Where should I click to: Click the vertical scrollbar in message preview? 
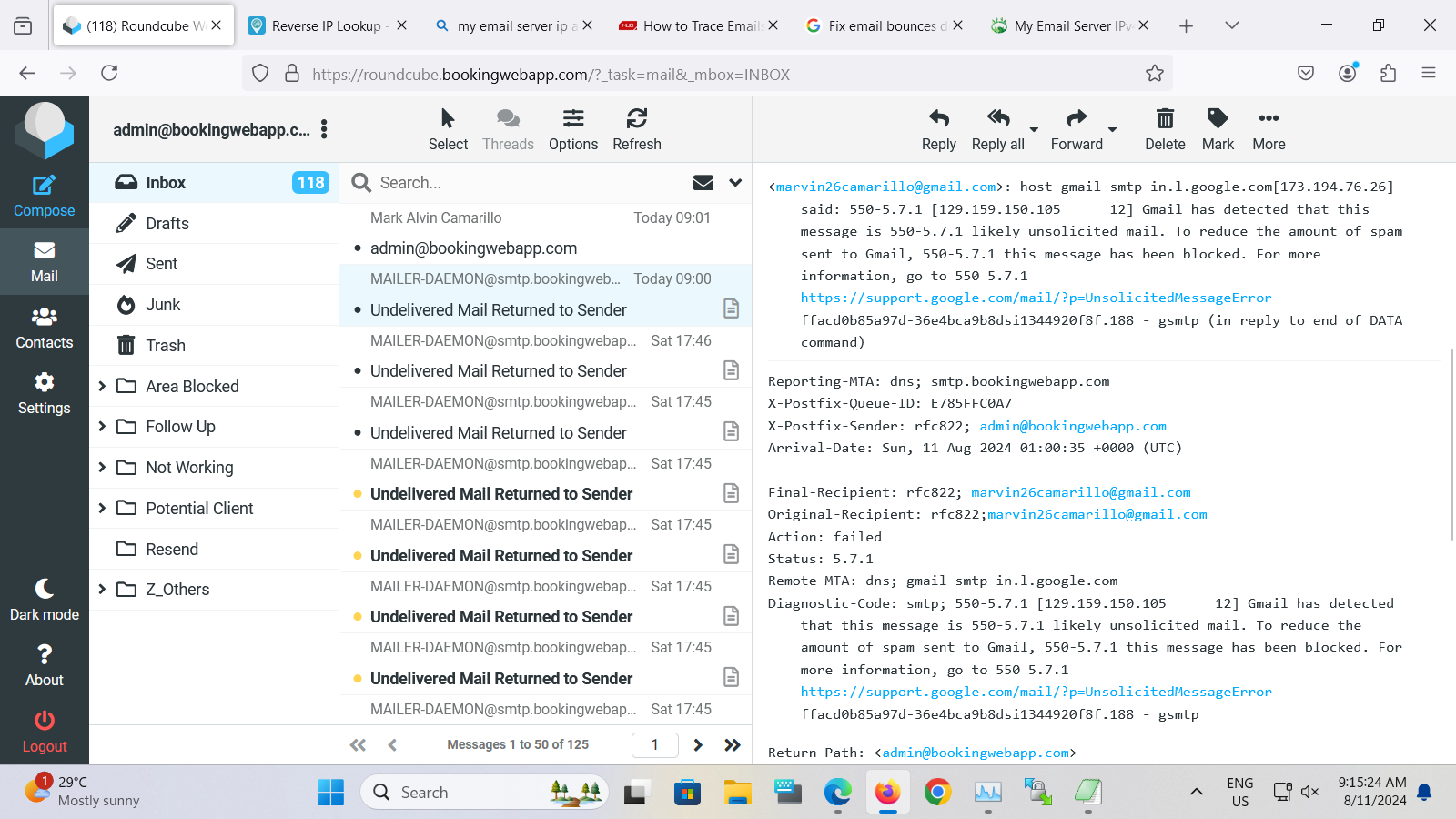1450,455
